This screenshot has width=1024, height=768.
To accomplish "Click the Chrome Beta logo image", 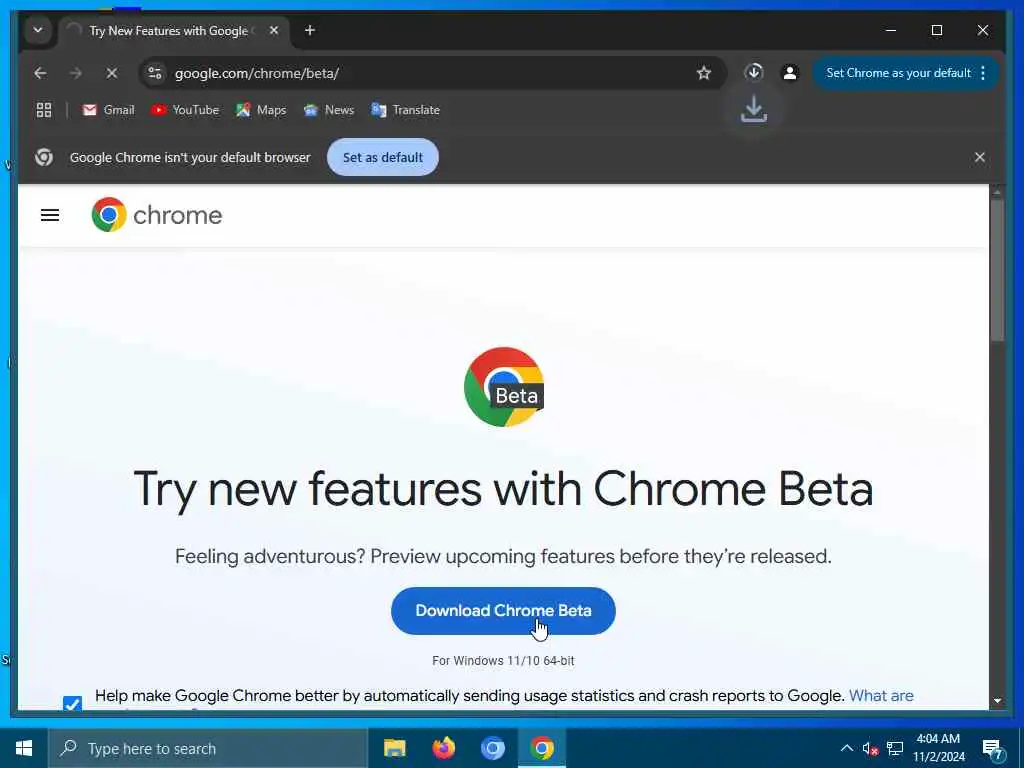I will tap(504, 387).
